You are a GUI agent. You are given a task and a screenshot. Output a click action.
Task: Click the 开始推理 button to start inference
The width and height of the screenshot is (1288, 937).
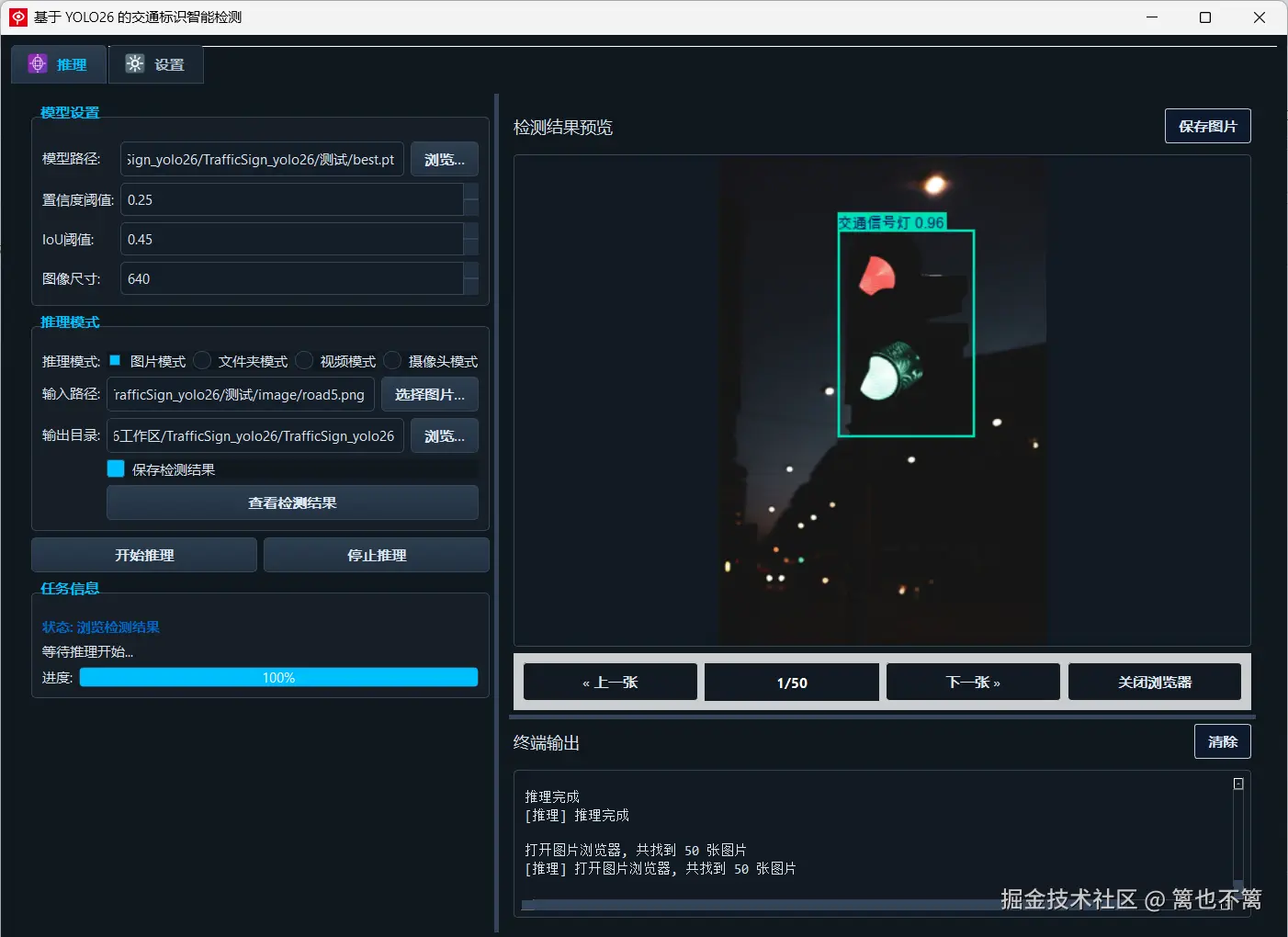[x=143, y=554]
